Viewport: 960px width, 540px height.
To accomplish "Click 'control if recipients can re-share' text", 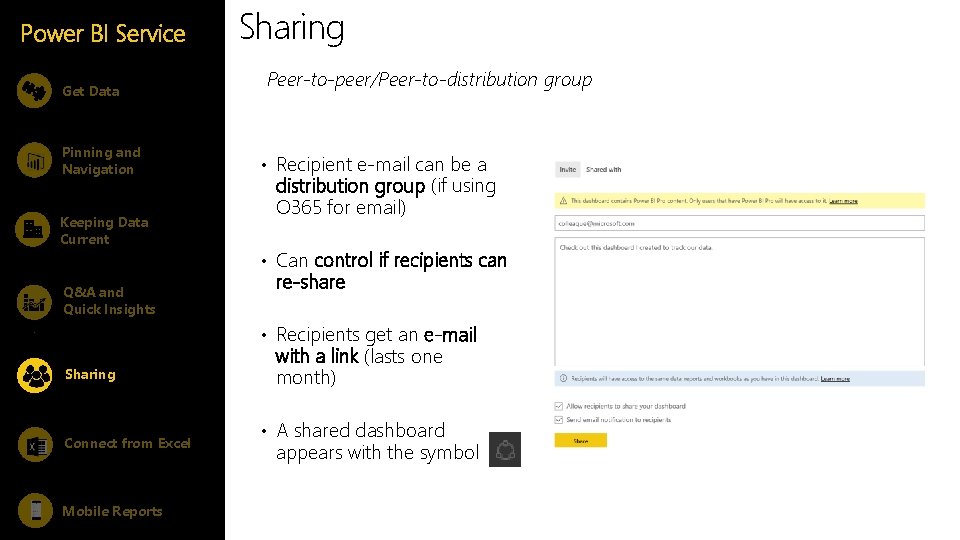I will (391, 271).
